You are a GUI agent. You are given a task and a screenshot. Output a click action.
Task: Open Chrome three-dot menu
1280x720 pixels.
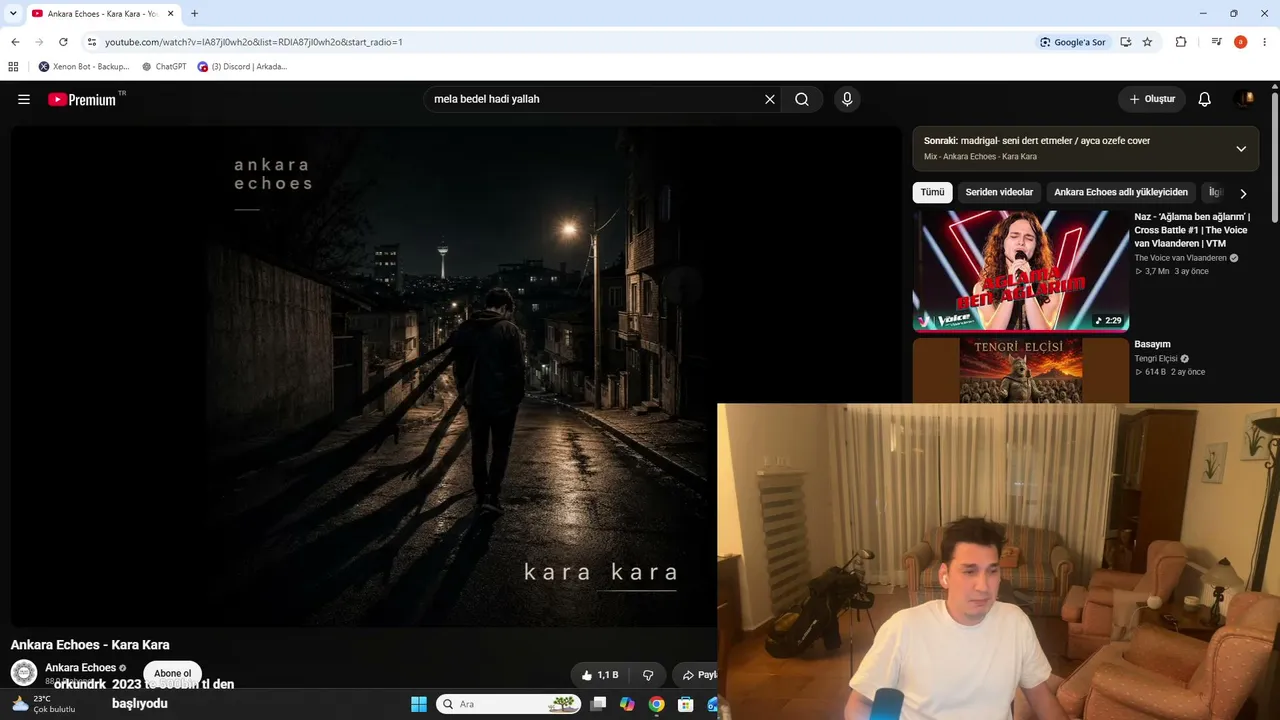[1265, 42]
